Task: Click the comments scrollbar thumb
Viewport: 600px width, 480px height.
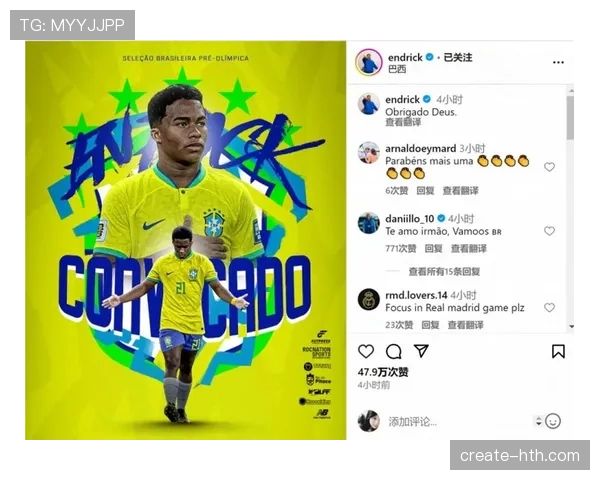Action: click(x=570, y=118)
